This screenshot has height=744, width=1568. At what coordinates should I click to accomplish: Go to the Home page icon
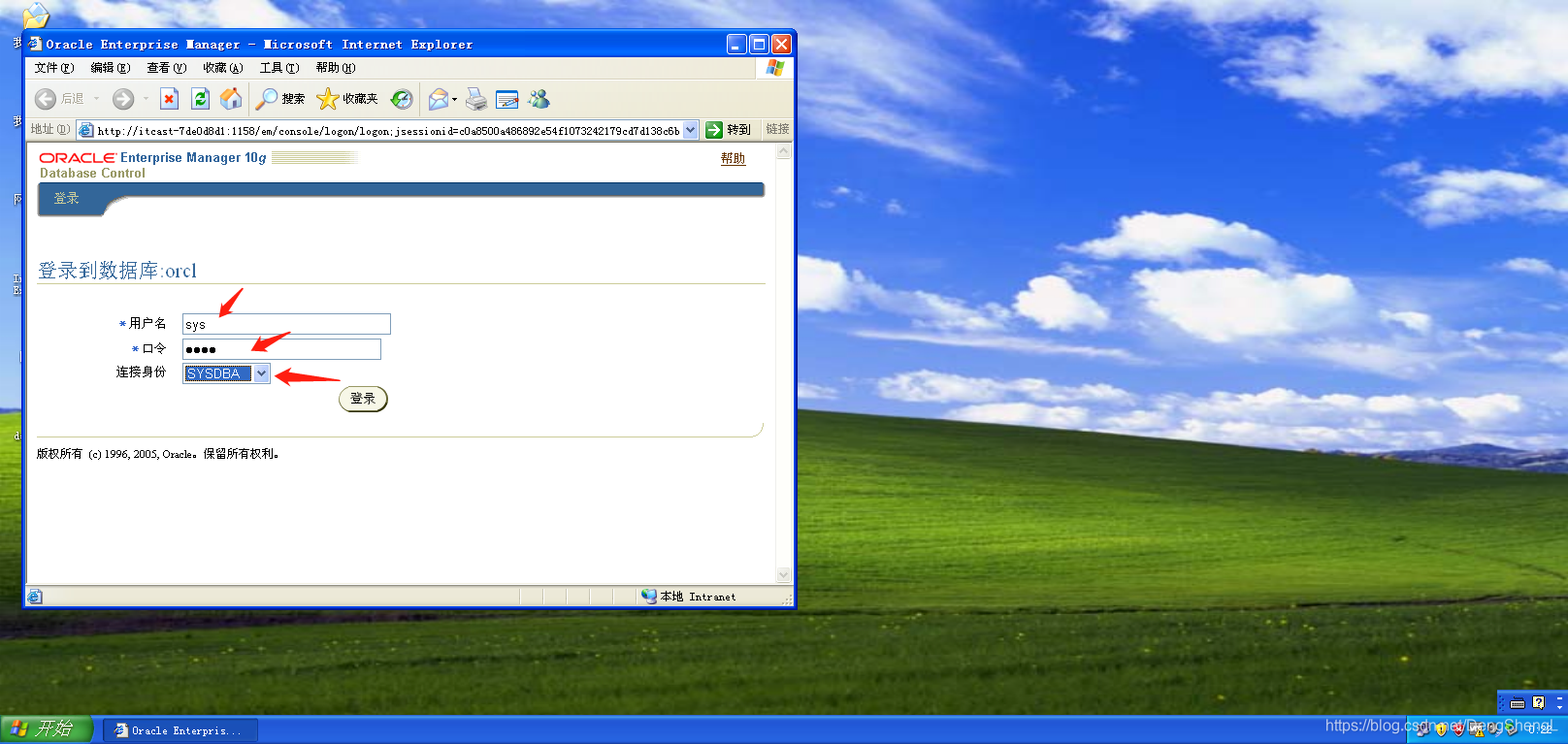pos(231,99)
